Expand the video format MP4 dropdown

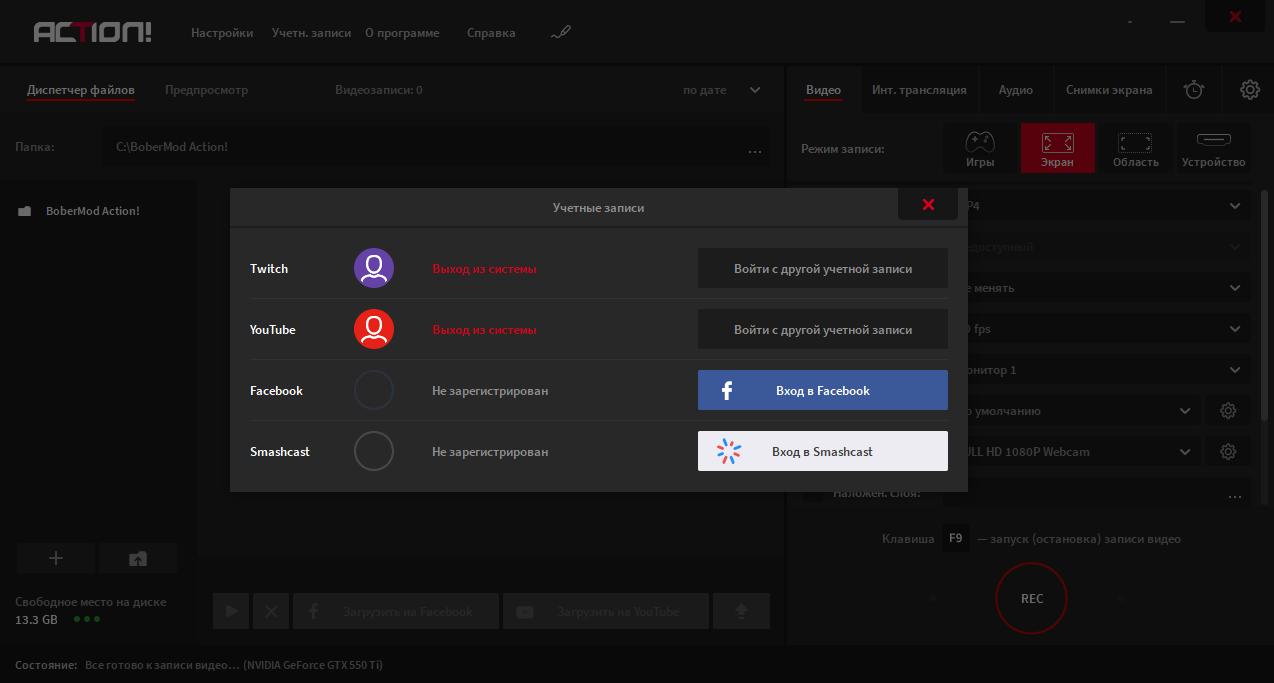coord(1234,206)
